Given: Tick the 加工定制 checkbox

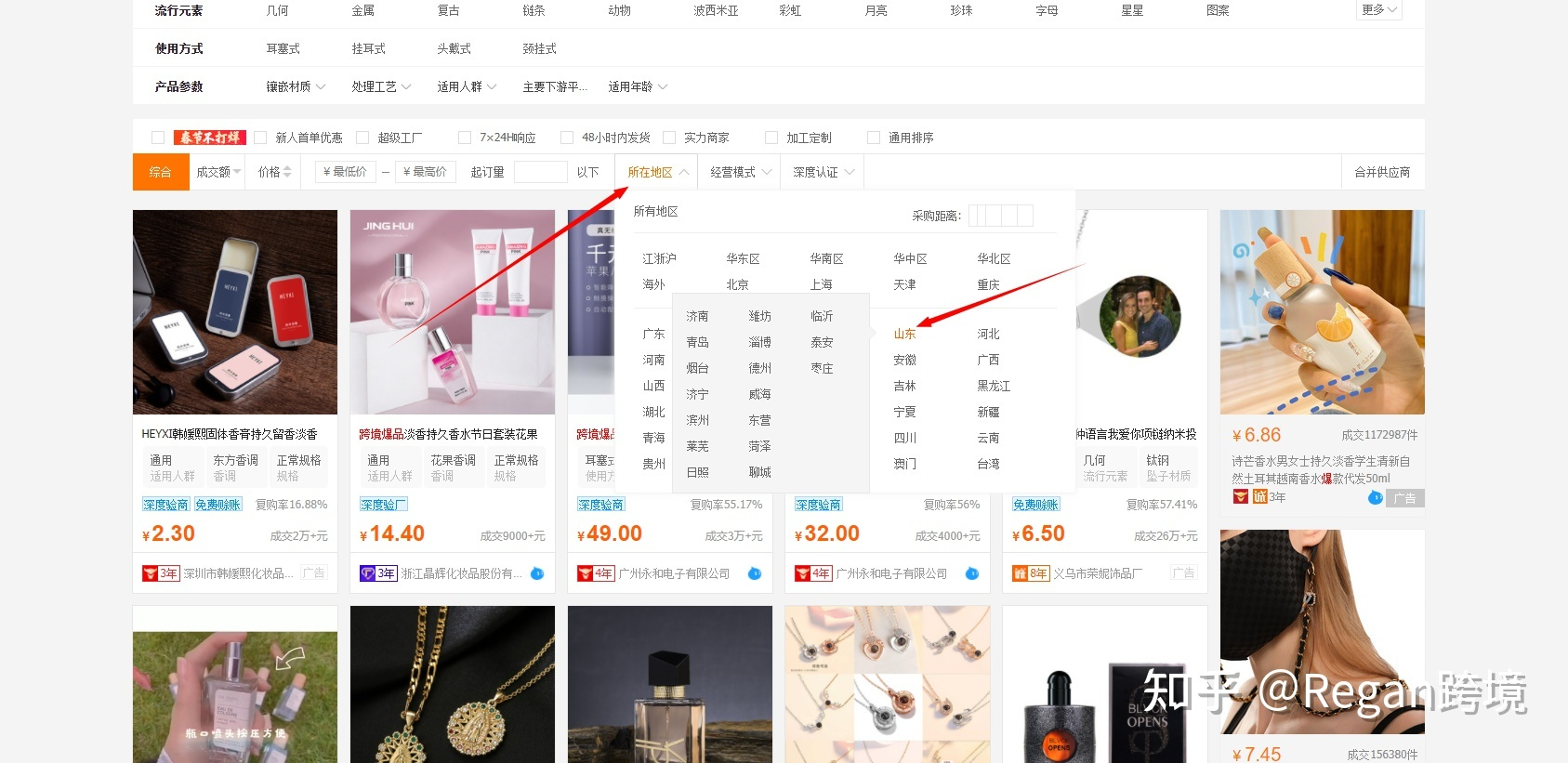Looking at the screenshot, I should [x=771, y=138].
